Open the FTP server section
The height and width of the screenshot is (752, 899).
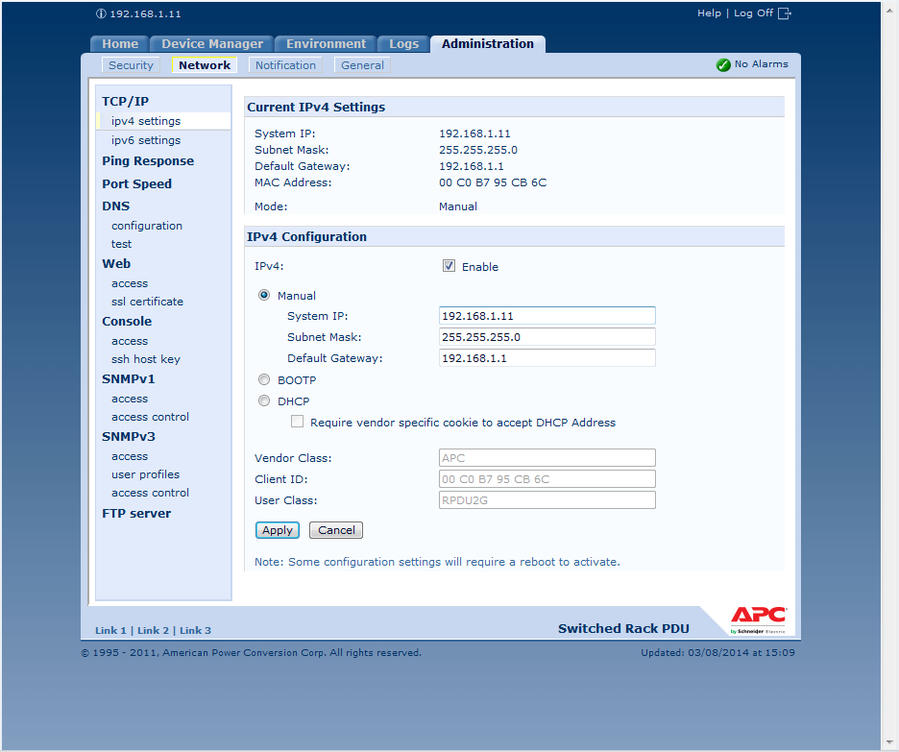coord(136,513)
